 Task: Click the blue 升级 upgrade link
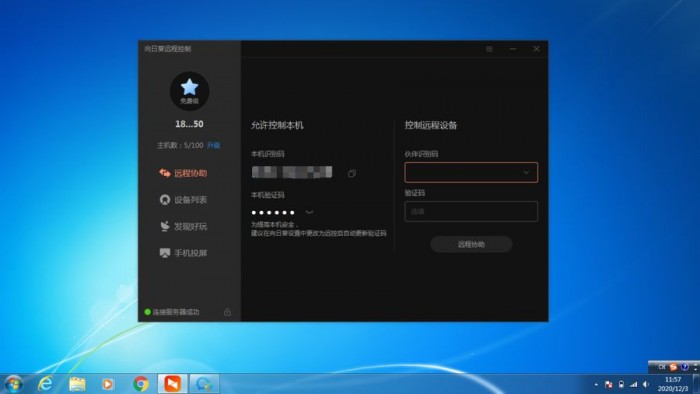213,145
